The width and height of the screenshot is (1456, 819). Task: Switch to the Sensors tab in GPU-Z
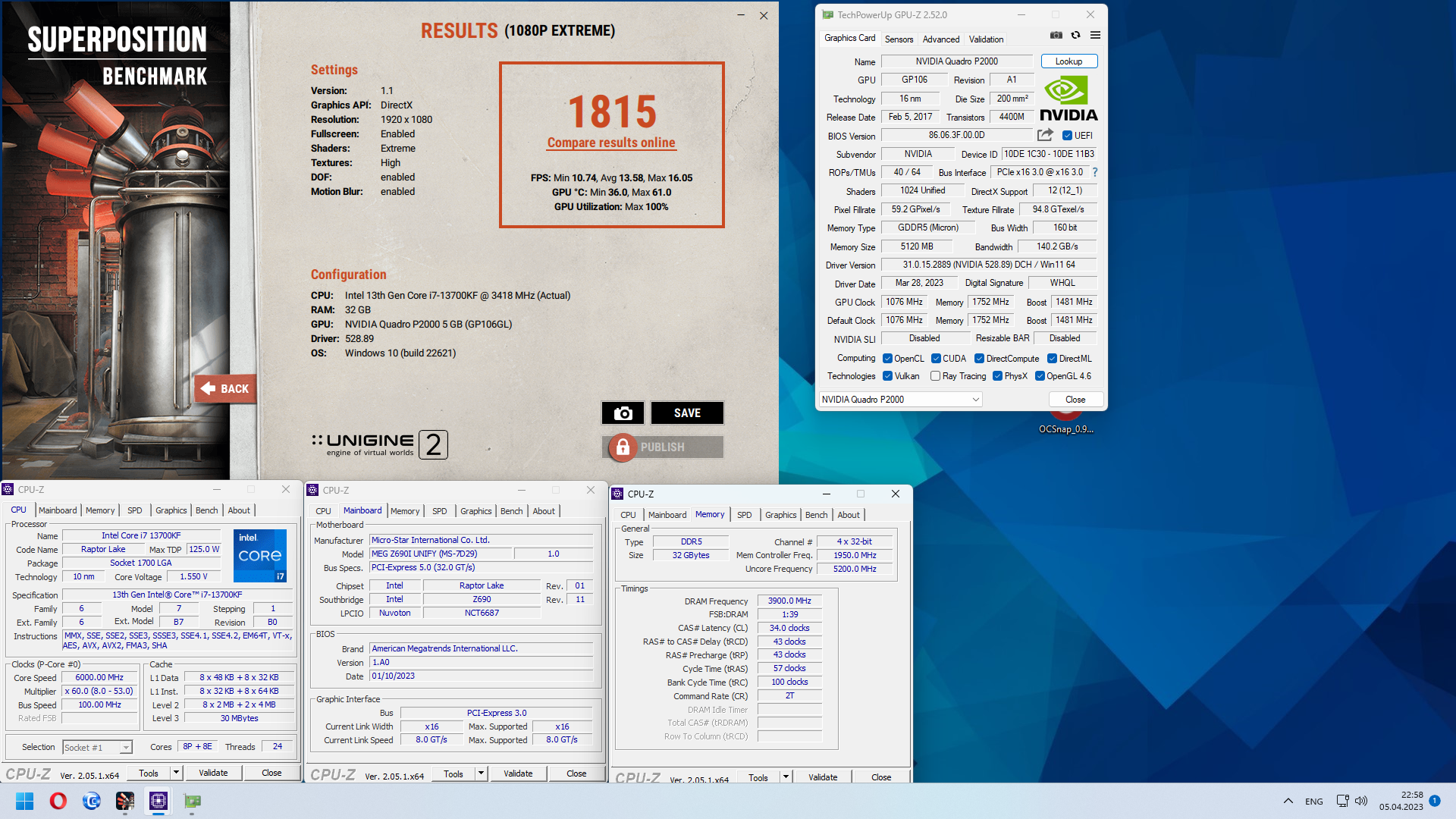coord(899,39)
